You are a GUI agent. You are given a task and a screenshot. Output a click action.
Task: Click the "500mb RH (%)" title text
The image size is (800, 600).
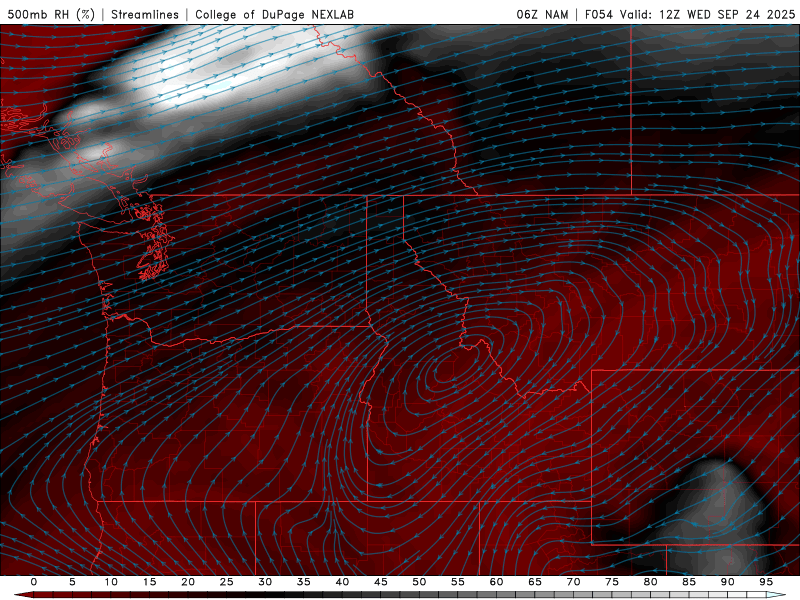pyautogui.click(x=51, y=14)
